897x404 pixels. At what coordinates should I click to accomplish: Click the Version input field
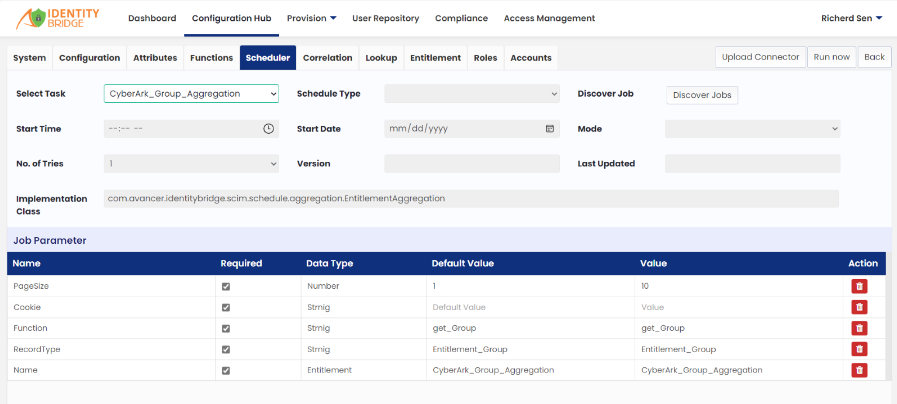click(x=472, y=164)
